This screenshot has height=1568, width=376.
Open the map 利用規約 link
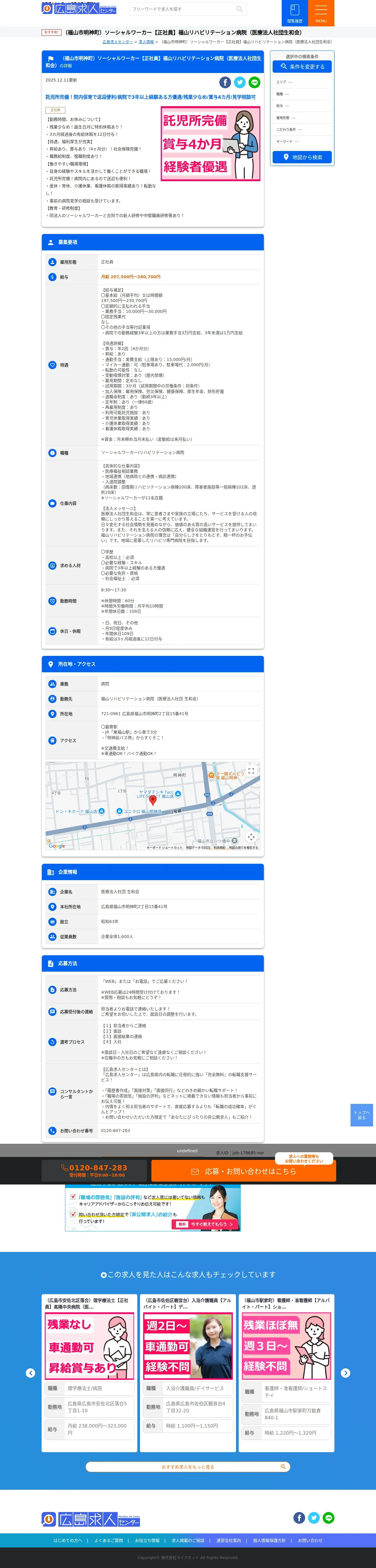click(219, 847)
